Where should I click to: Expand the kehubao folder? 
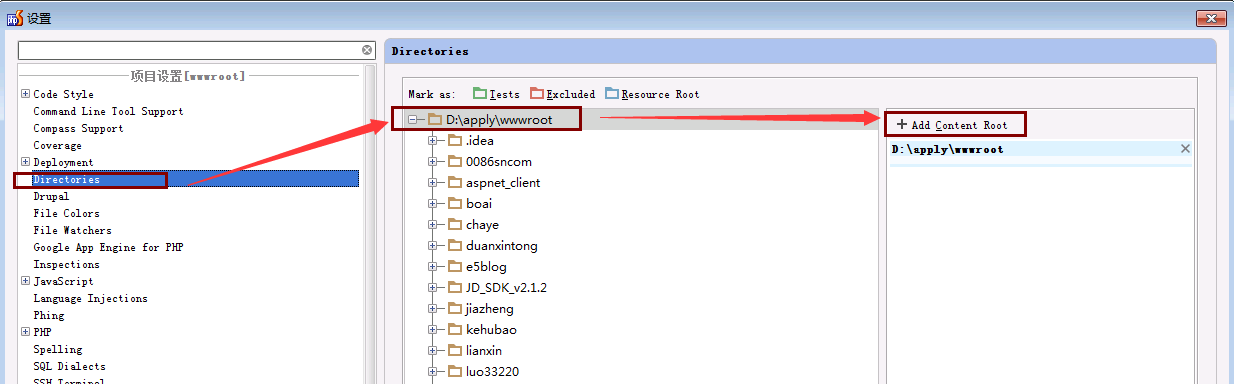click(433, 330)
